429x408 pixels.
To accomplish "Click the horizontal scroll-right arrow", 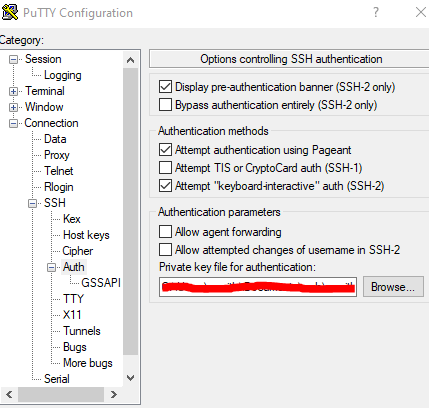I will click(114, 395).
